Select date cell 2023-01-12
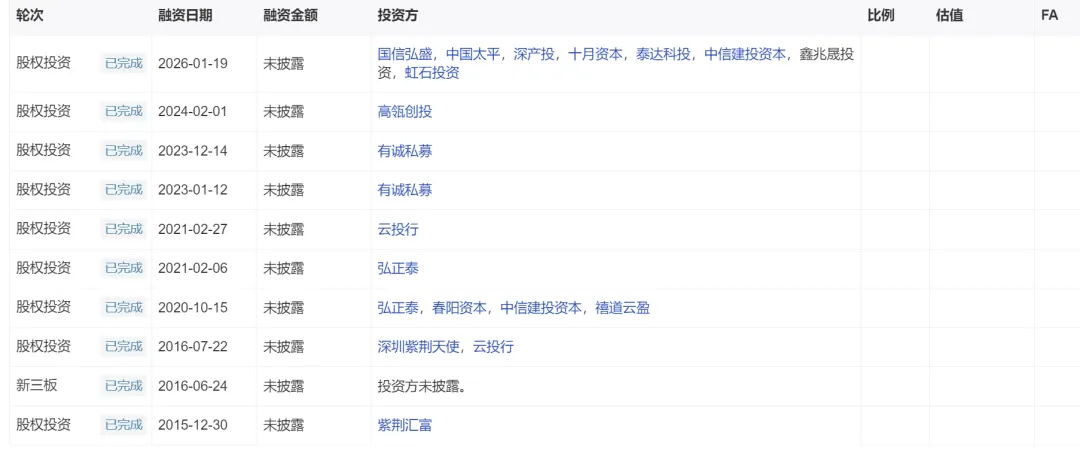The width and height of the screenshot is (1080, 456). [193, 190]
